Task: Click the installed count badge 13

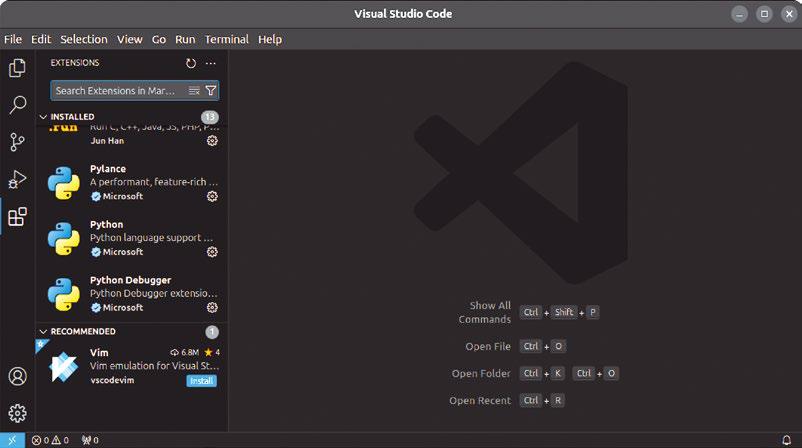Action: pyautogui.click(x=210, y=117)
